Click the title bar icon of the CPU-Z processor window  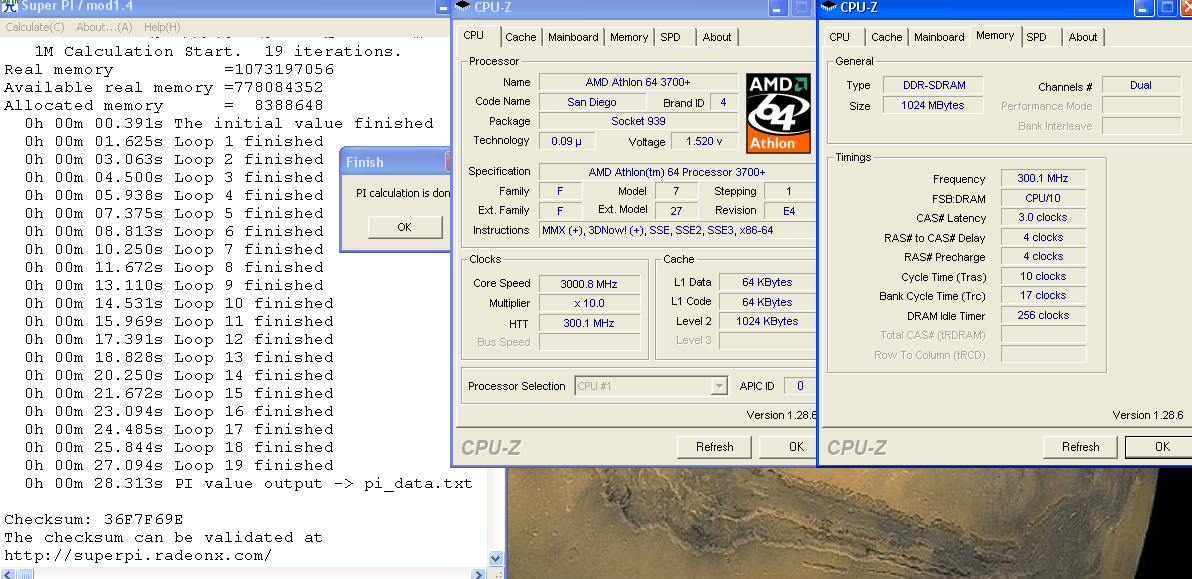[x=463, y=7]
